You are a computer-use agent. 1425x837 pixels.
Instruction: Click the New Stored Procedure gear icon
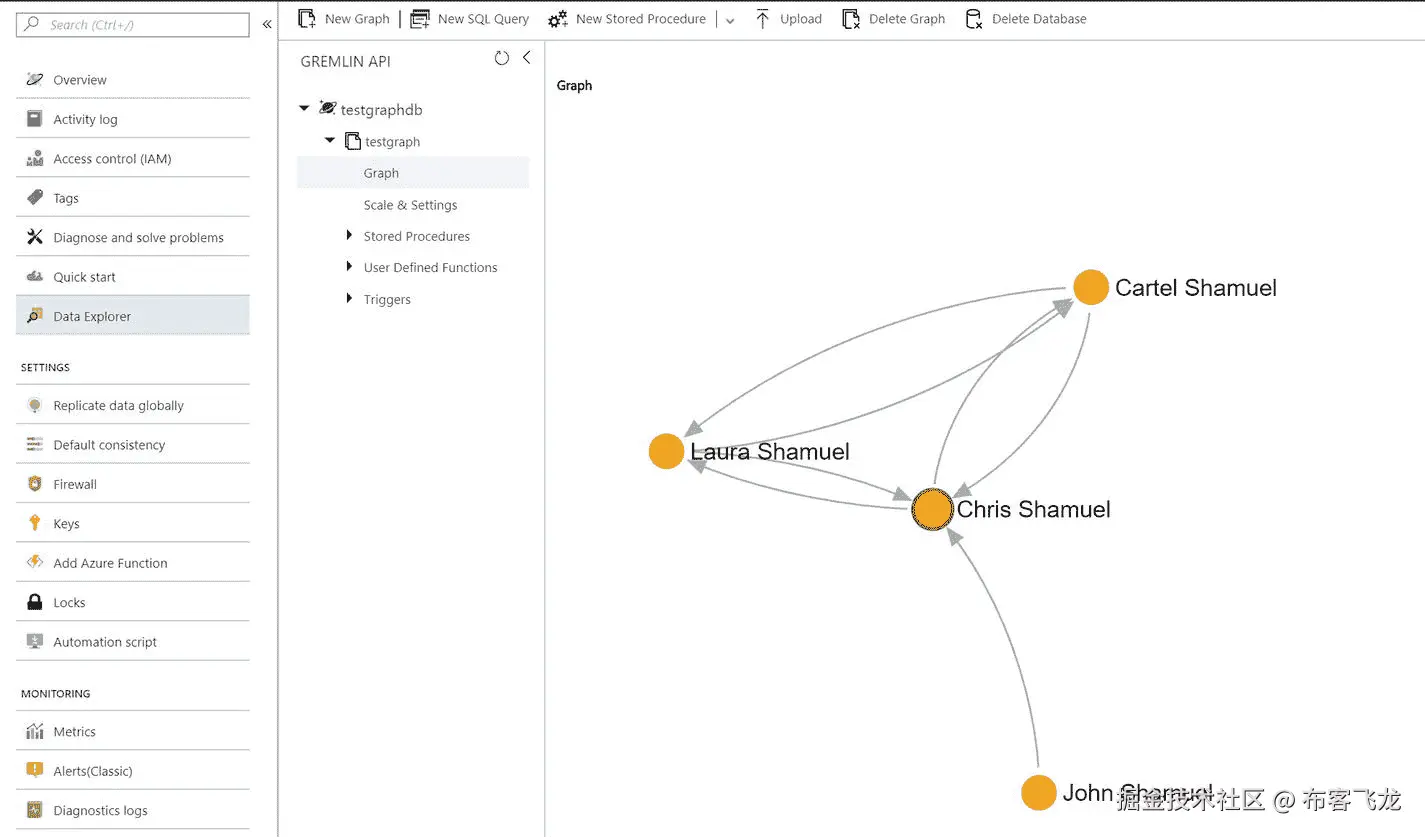tap(558, 19)
